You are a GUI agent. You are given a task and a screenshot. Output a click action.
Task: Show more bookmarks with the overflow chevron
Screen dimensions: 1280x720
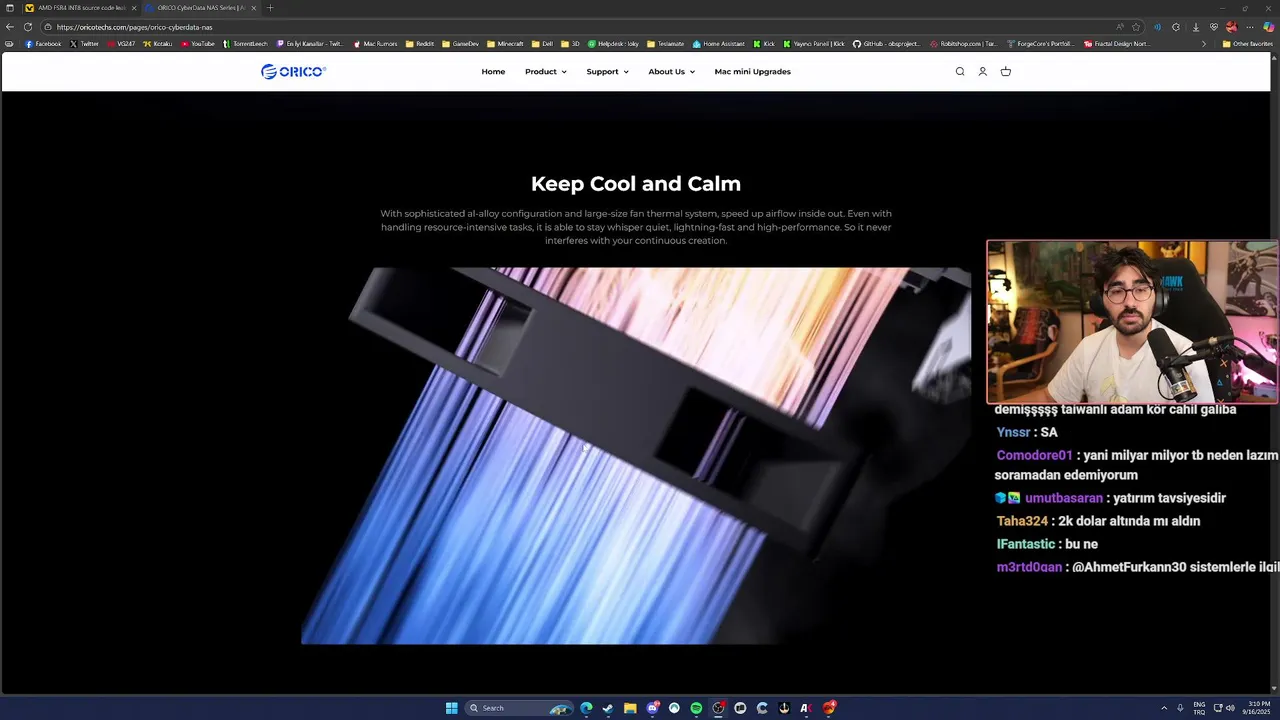[x=1204, y=44]
